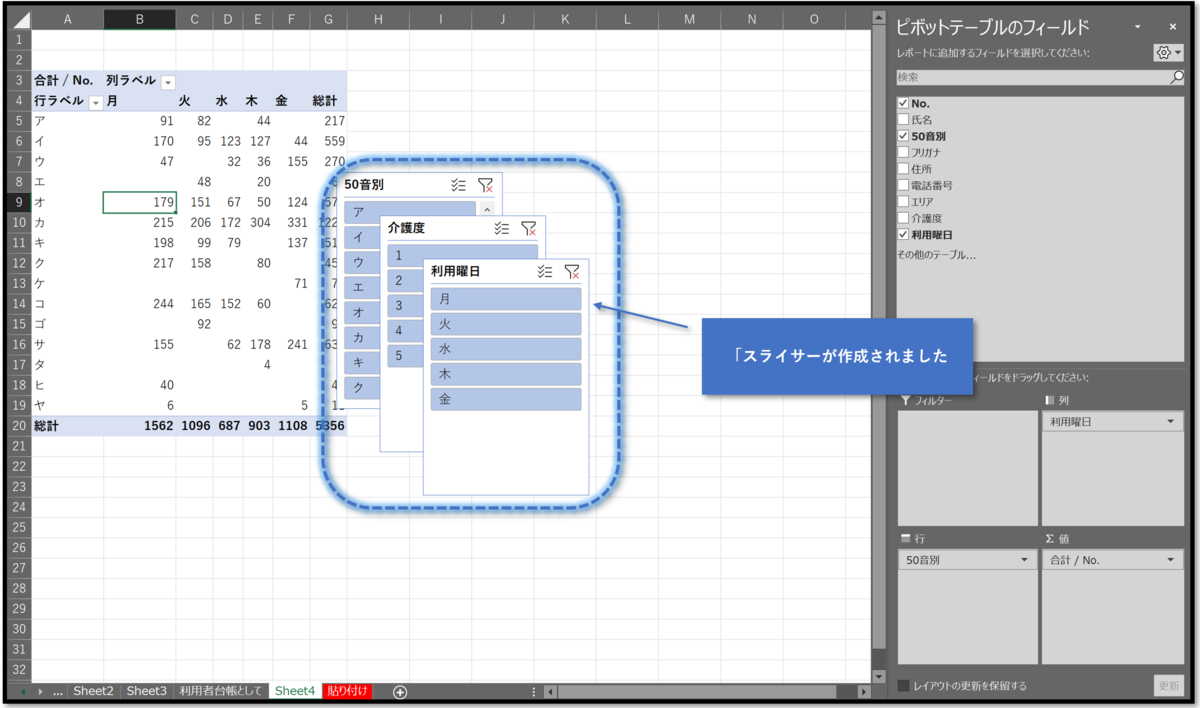Viewport: 1200px width, 708px height.
Task: Switch to the Sheet2 tab
Action: click(x=93, y=691)
